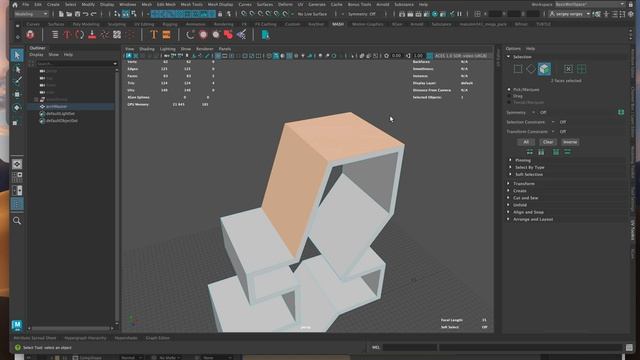Viewport: 640px width, 360px height.
Task: Click the Open Scene folder icon
Action: tap(69, 14)
